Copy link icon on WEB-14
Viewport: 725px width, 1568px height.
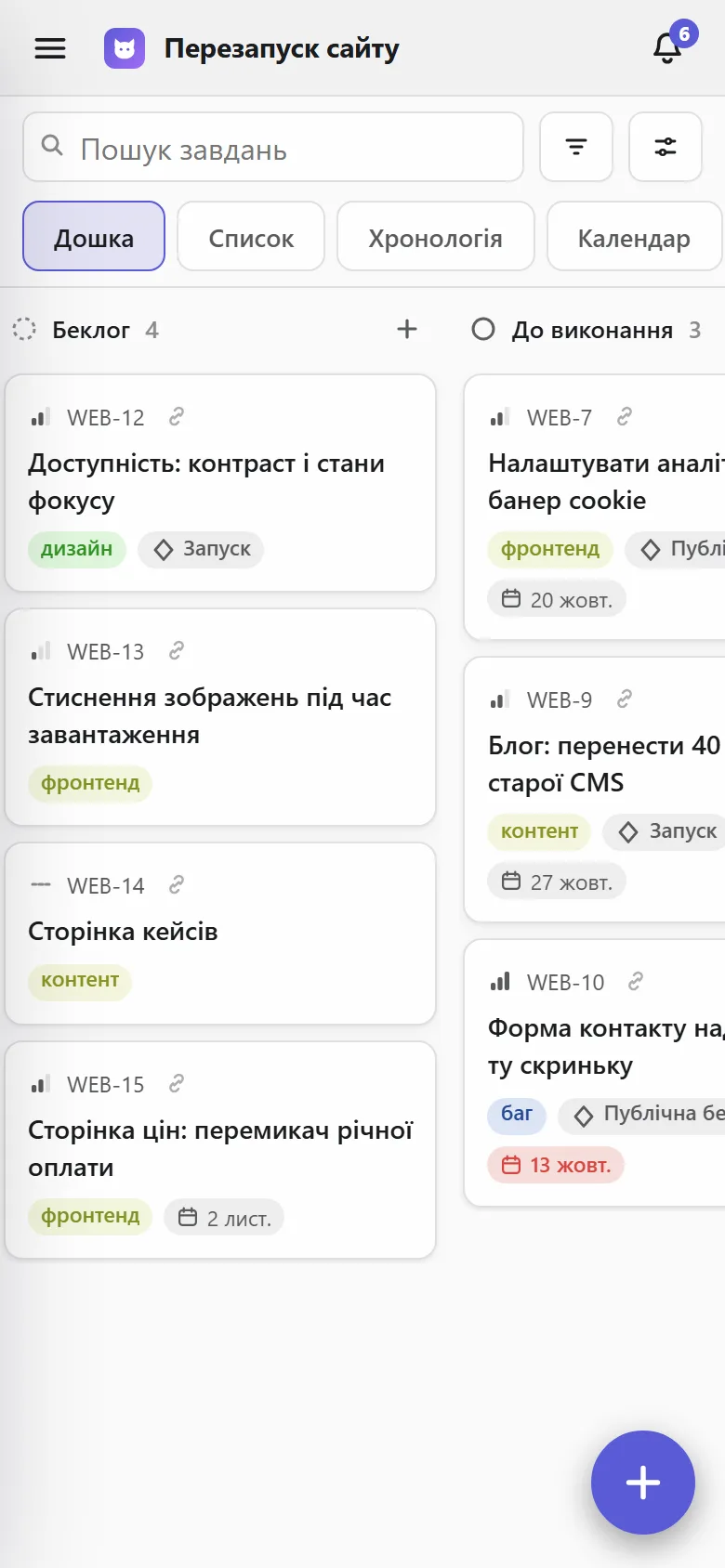coord(177,885)
